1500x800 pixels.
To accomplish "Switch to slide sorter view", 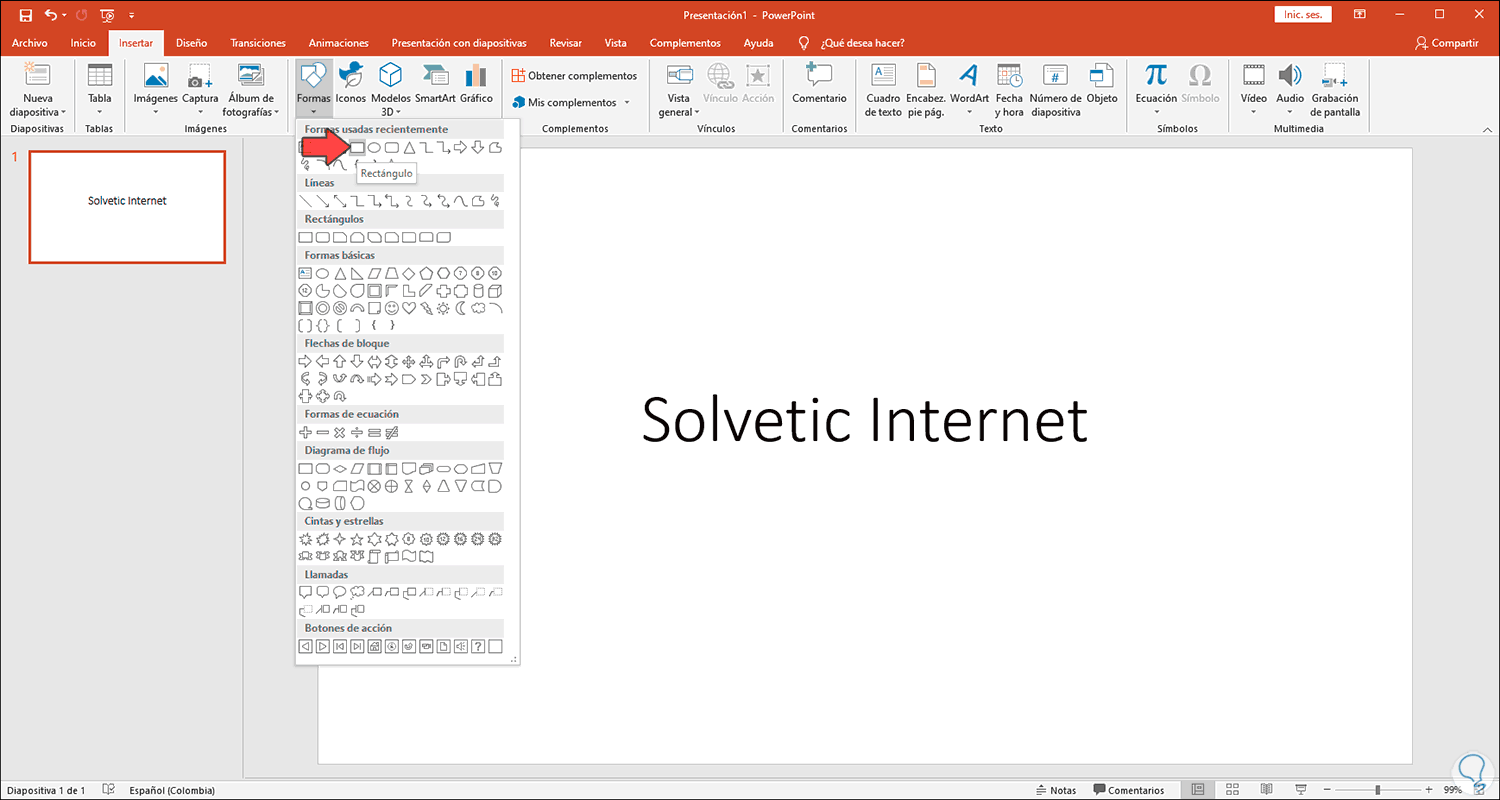I will pos(1233,790).
